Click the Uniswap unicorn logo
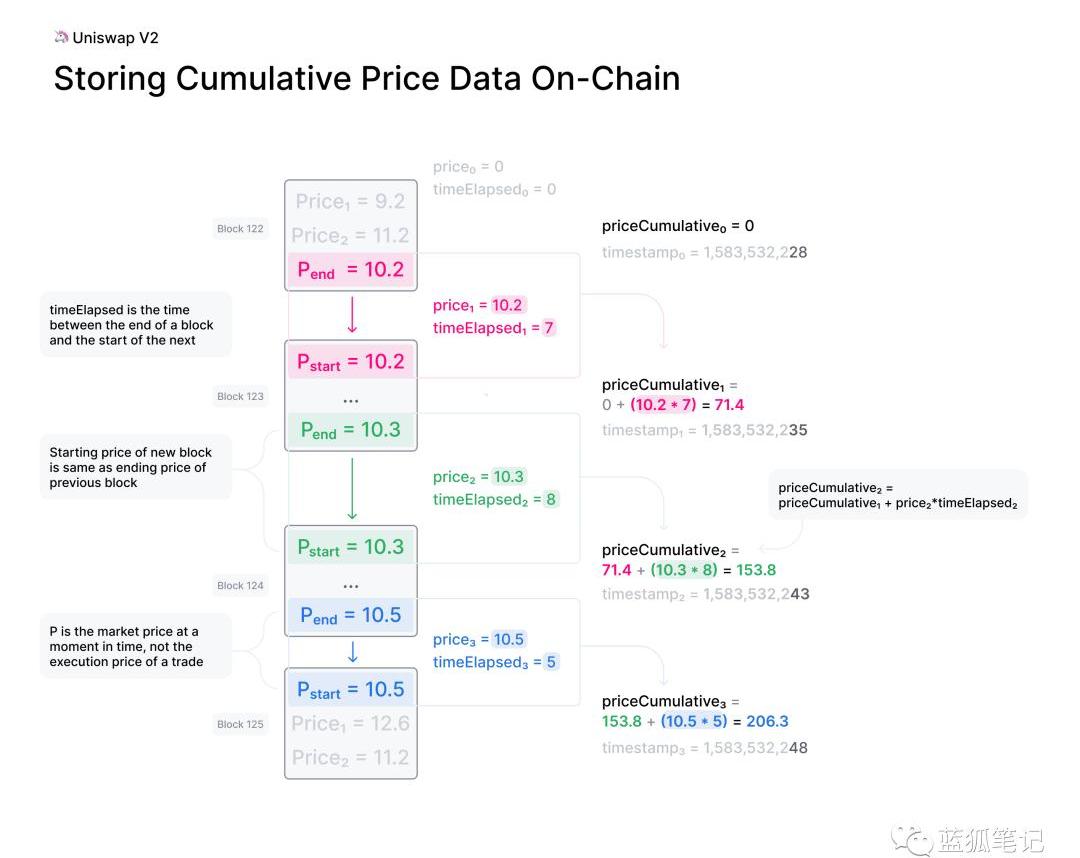1080x858 pixels. pyautogui.click(x=62, y=37)
